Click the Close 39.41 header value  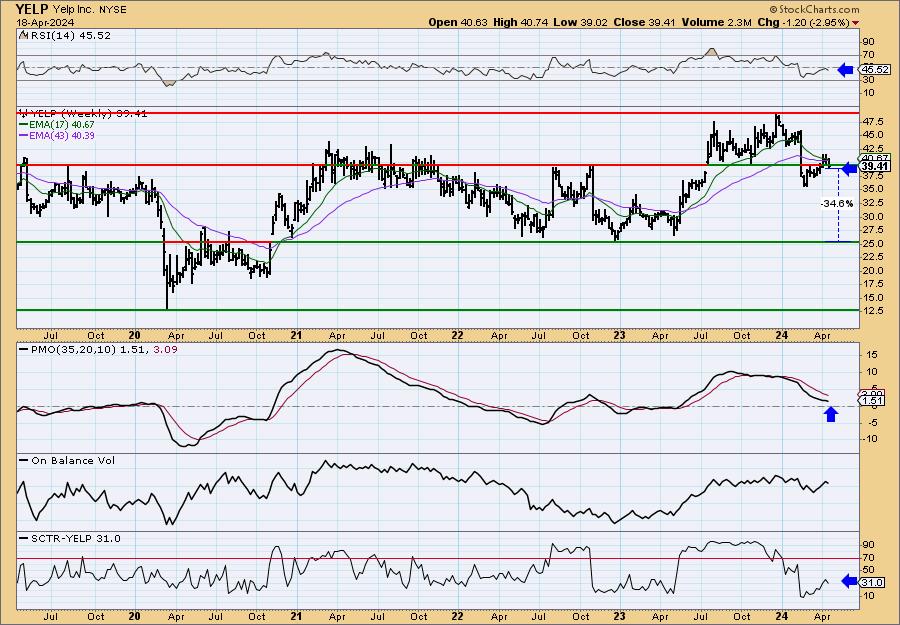pos(645,22)
